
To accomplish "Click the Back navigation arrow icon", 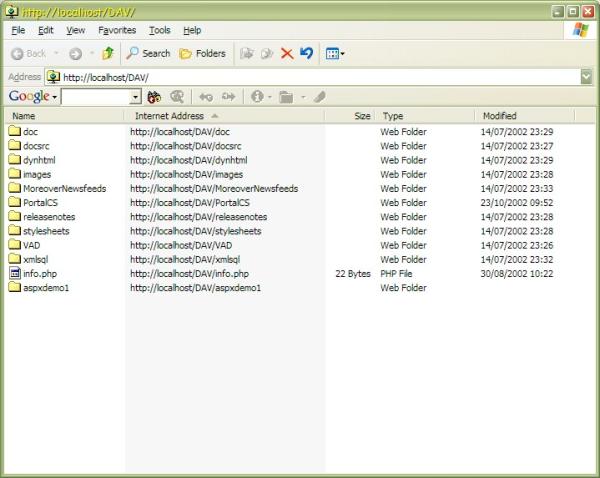I will point(17,54).
